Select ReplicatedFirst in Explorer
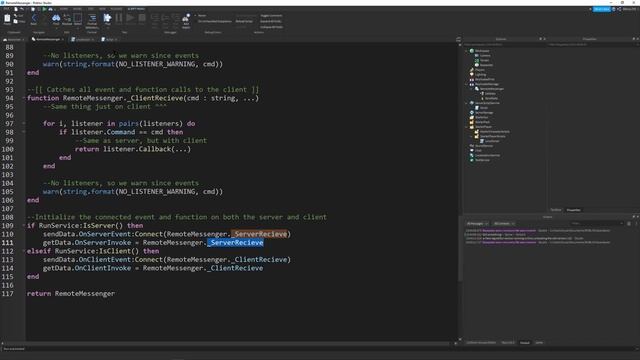This screenshot has height=360, width=640. click(484, 79)
